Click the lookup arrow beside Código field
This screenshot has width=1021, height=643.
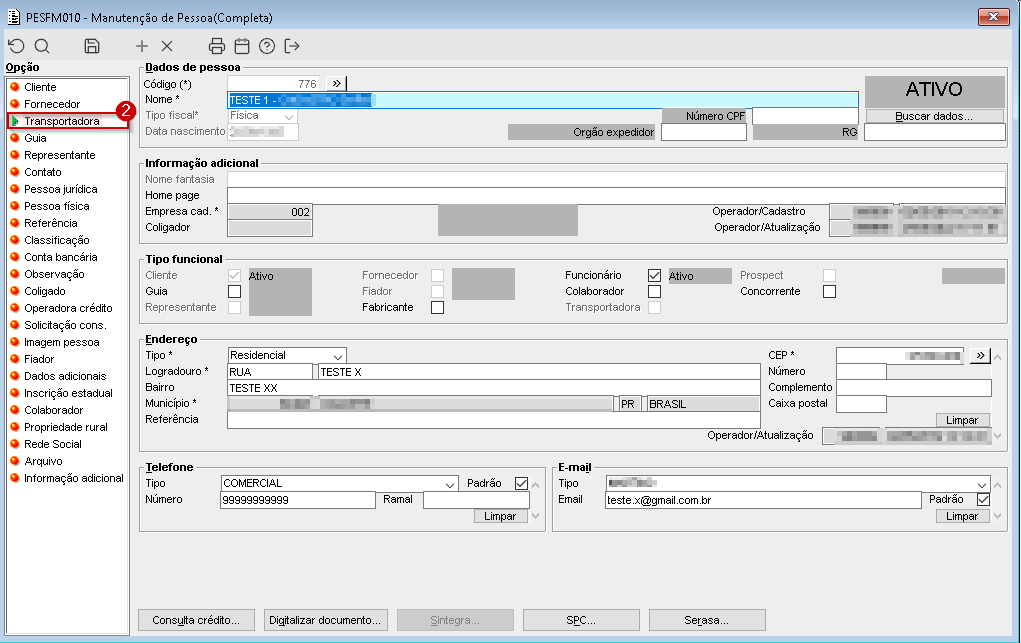tap(336, 83)
